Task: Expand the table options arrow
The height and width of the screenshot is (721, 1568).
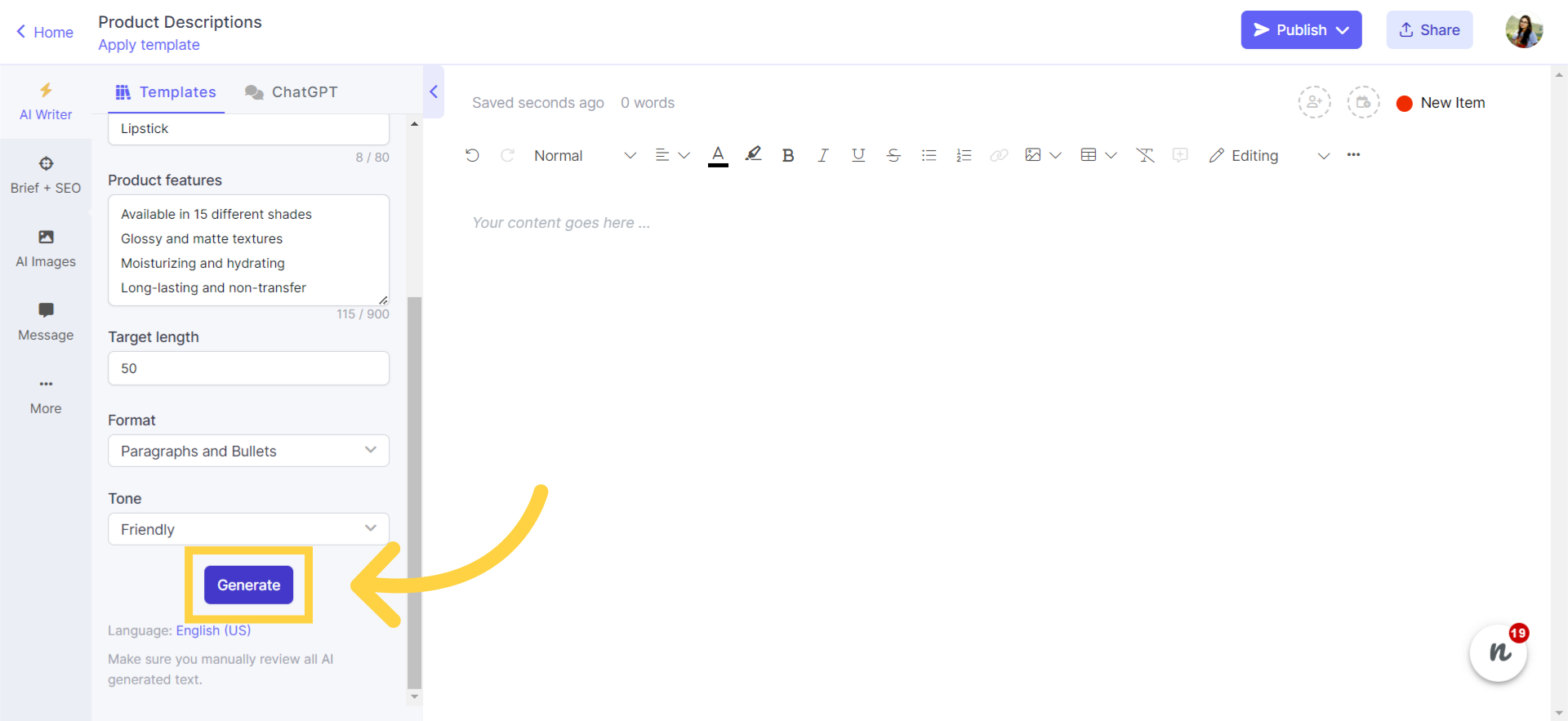Action: pyautogui.click(x=1111, y=155)
